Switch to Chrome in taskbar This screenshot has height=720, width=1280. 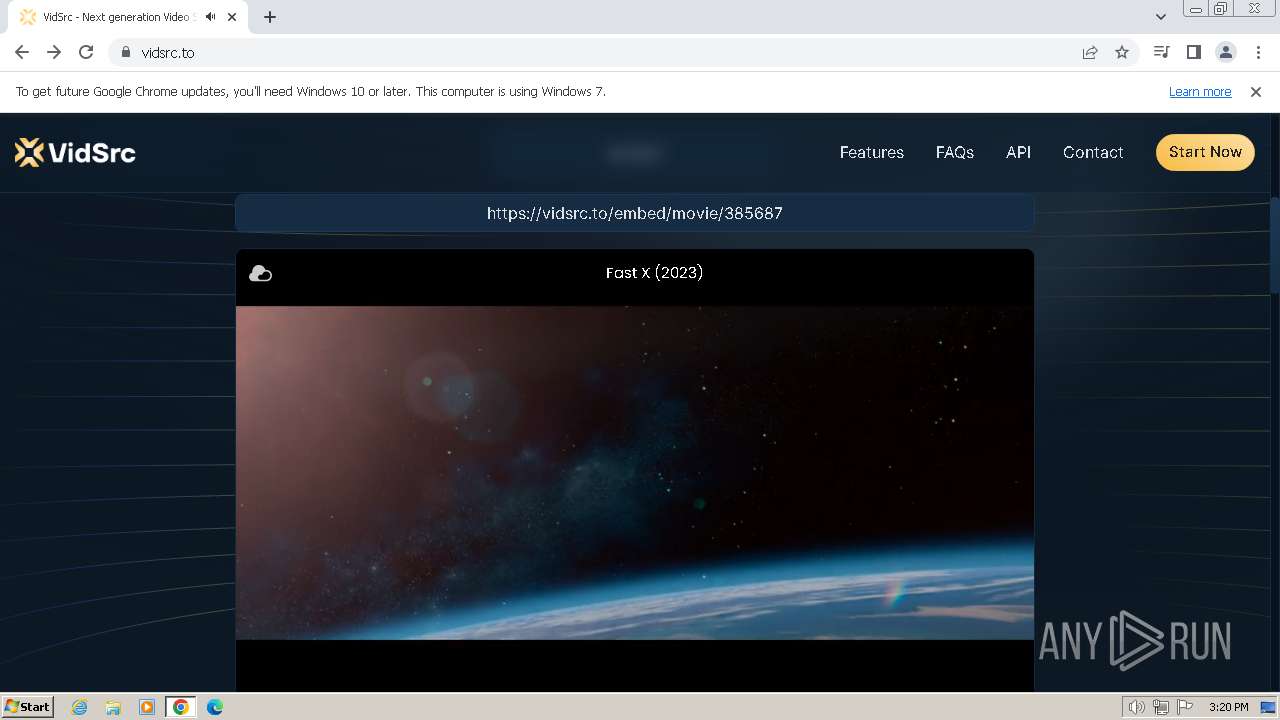pyautogui.click(x=181, y=707)
